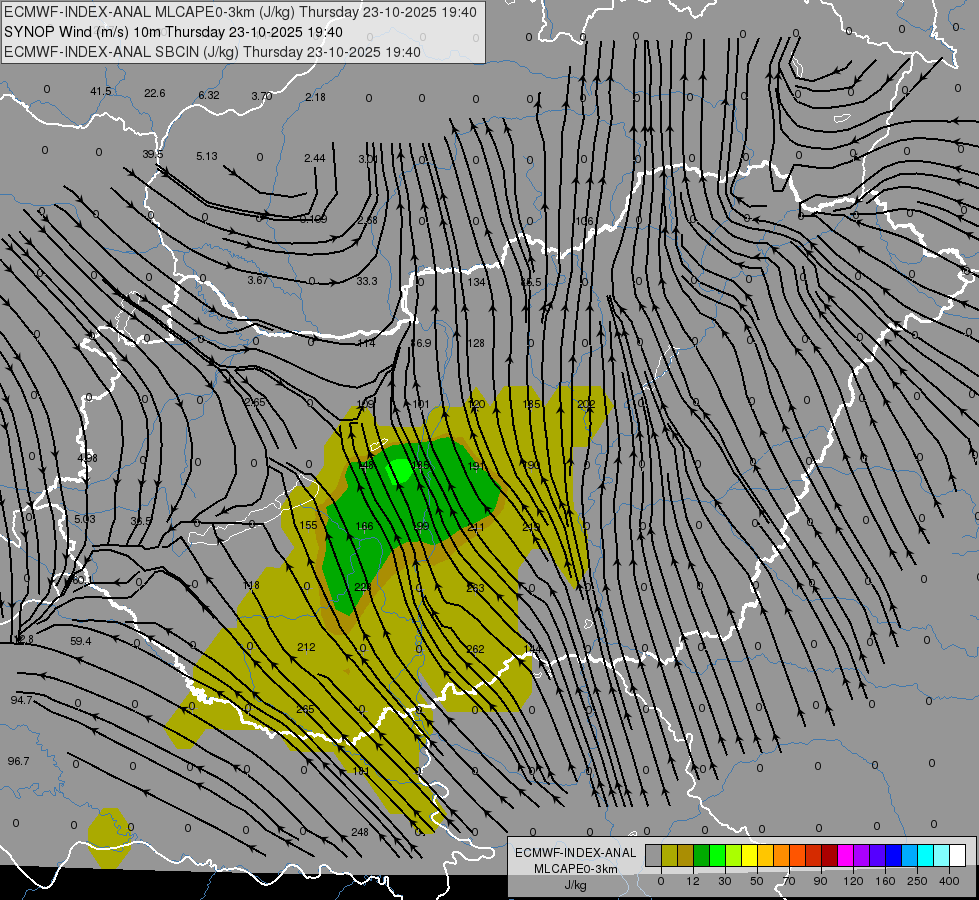Click the map value 155
The width and height of the screenshot is (979, 900).
click(308, 525)
